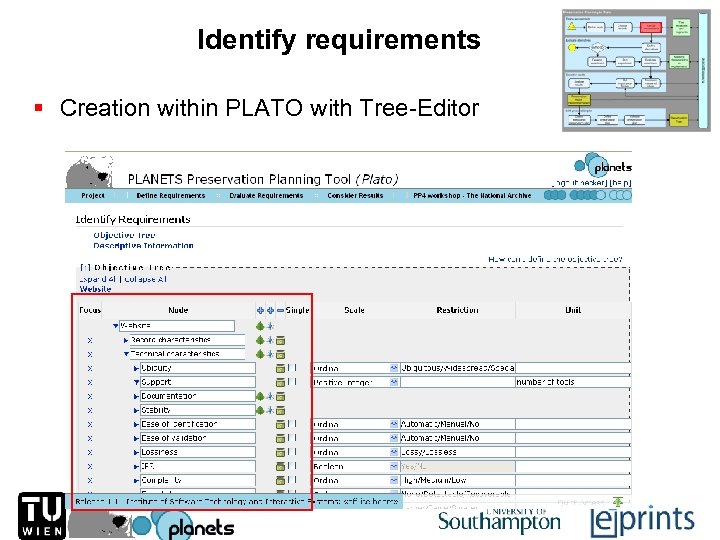Viewport: 720px width, 540px height.
Task: Open the Scale dropdown for Lossiness
Action: coord(394,452)
